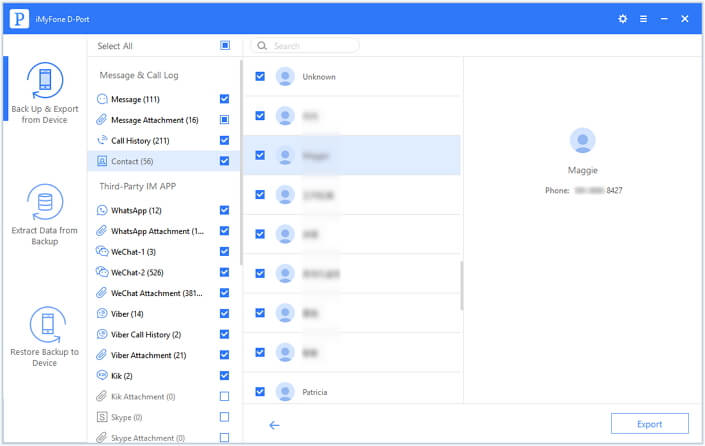The image size is (705, 446).
Task: Click the Contact category icon
Action: click(102, 161)
